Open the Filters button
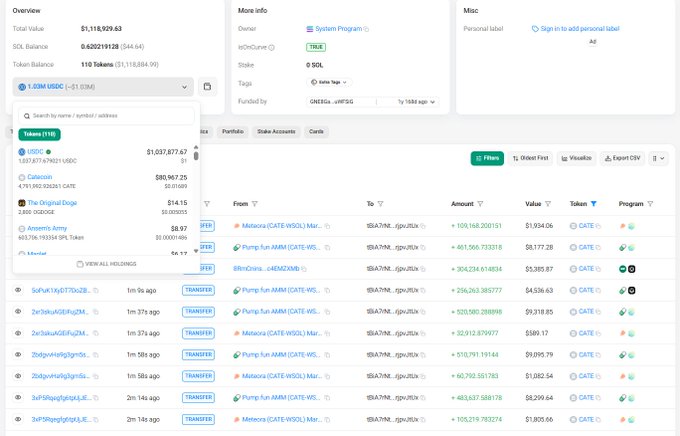 [487, 158]
